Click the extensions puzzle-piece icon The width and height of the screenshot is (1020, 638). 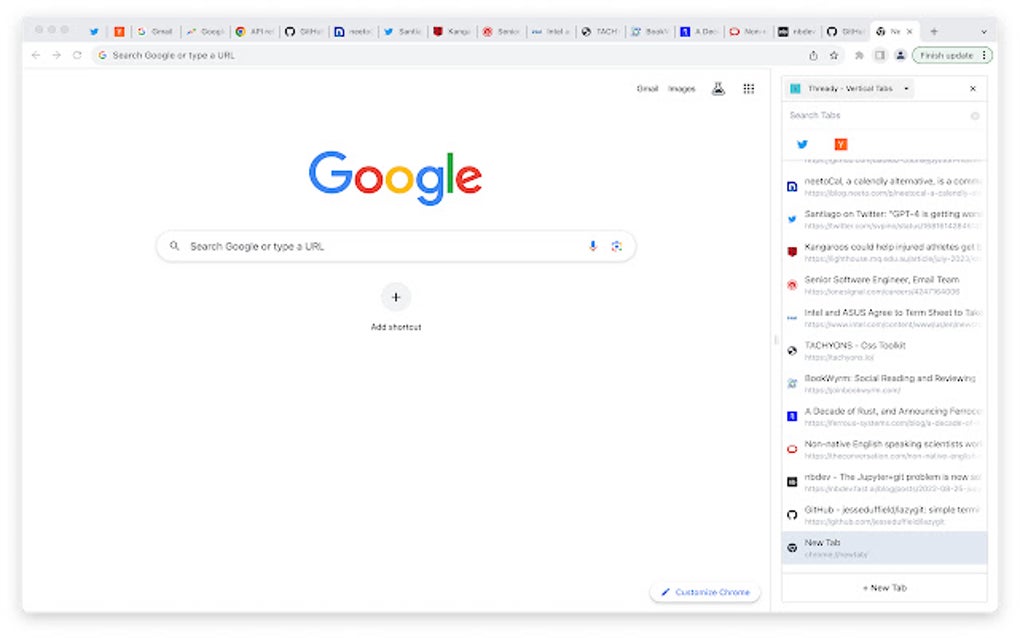(x=858, y=55)
